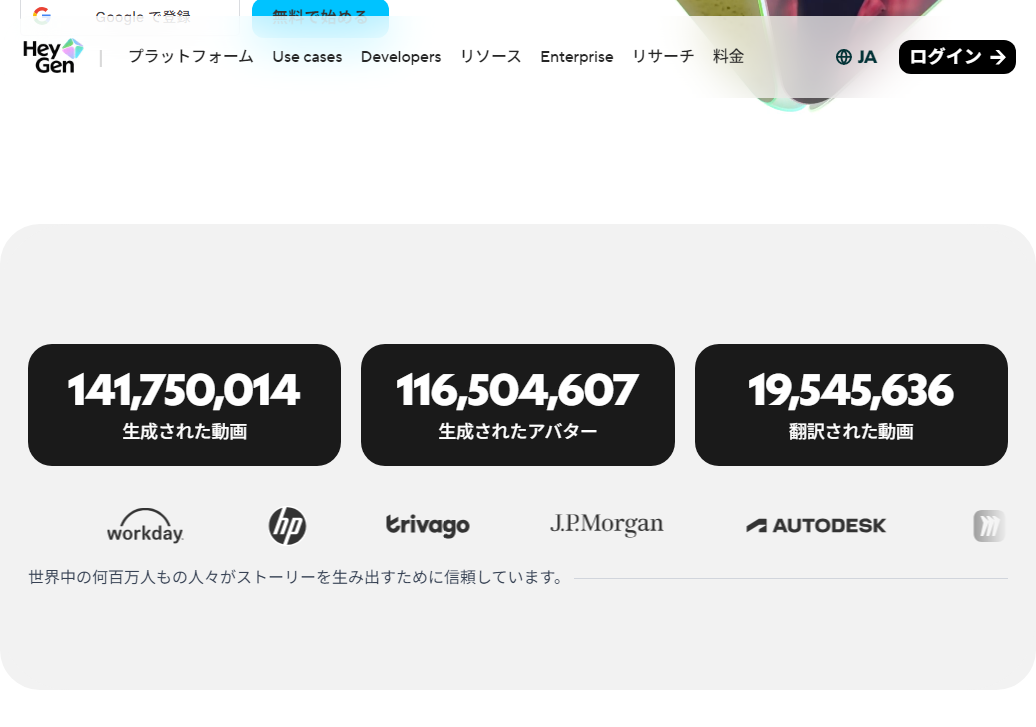
Task: Open the Developers menu
Action: (401, 57)
